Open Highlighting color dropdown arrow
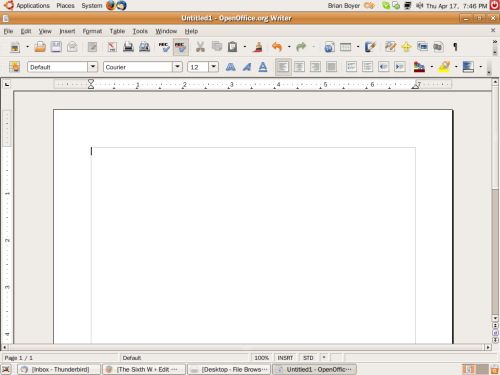Viewport: 500px width, 375px height. click(x=456, y=67)
